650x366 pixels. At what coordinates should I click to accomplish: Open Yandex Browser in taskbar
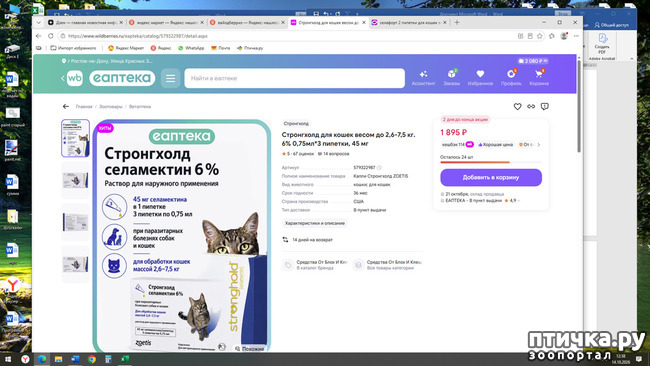tap(25, 359)
